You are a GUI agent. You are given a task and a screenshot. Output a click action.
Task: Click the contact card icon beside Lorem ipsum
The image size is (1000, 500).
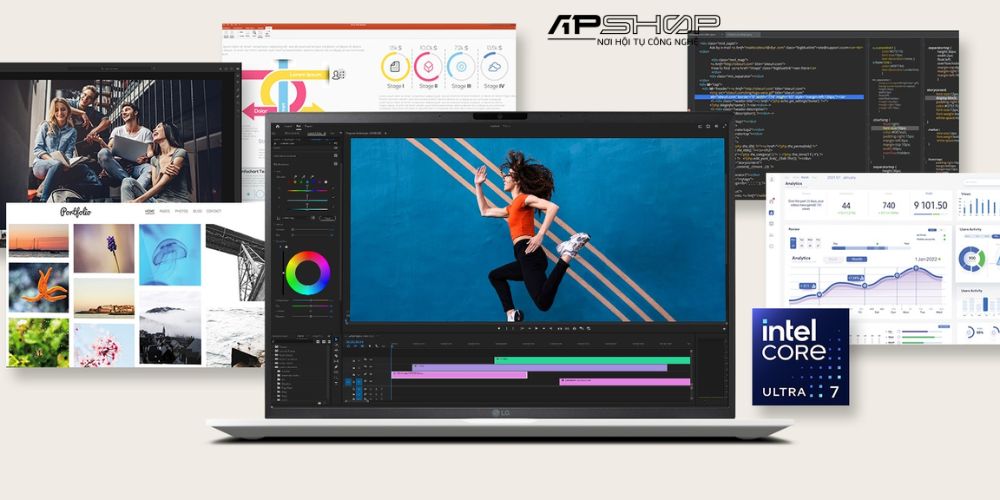pos(339,75)
